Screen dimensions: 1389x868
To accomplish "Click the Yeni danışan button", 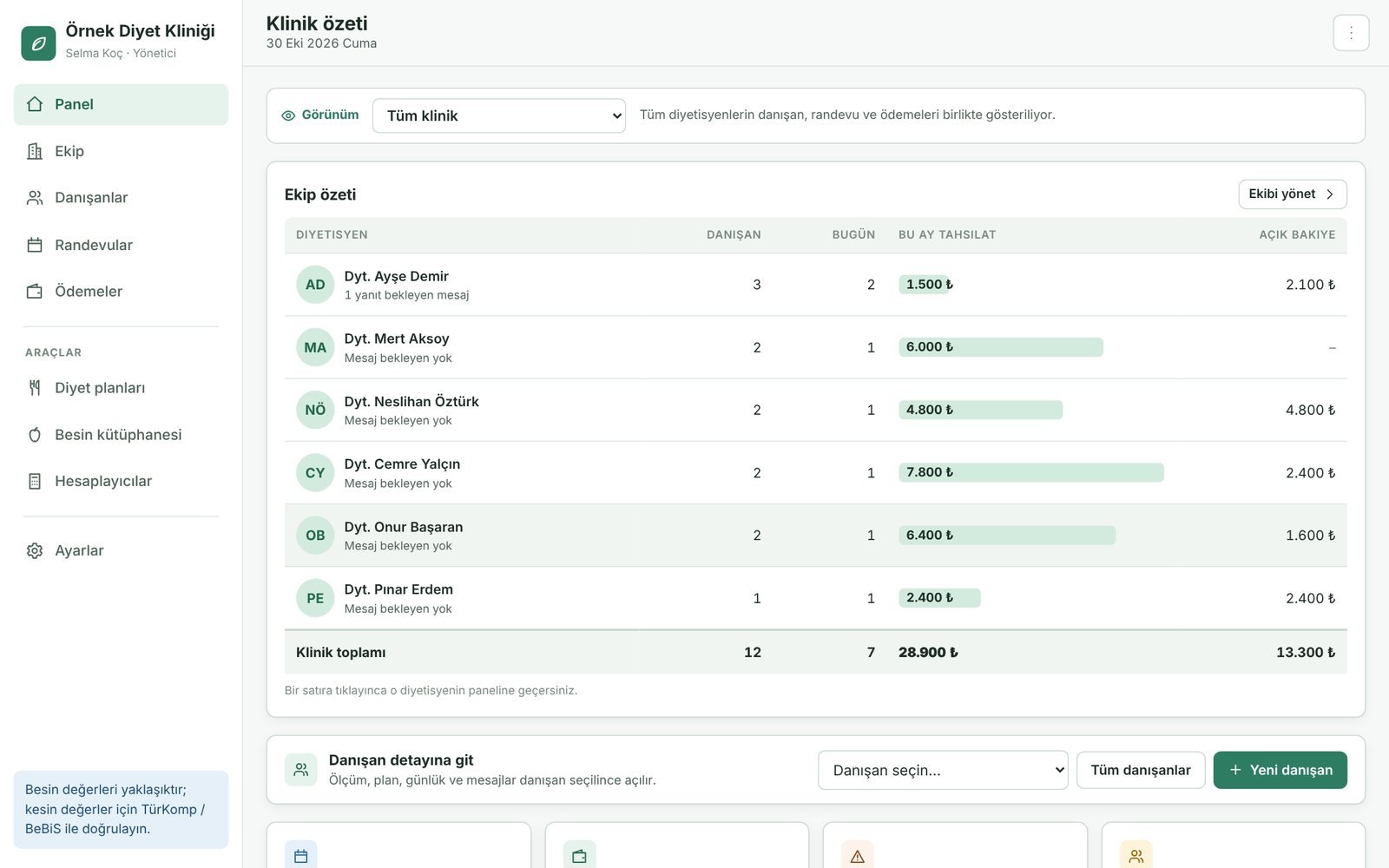I will (1280, 770).
